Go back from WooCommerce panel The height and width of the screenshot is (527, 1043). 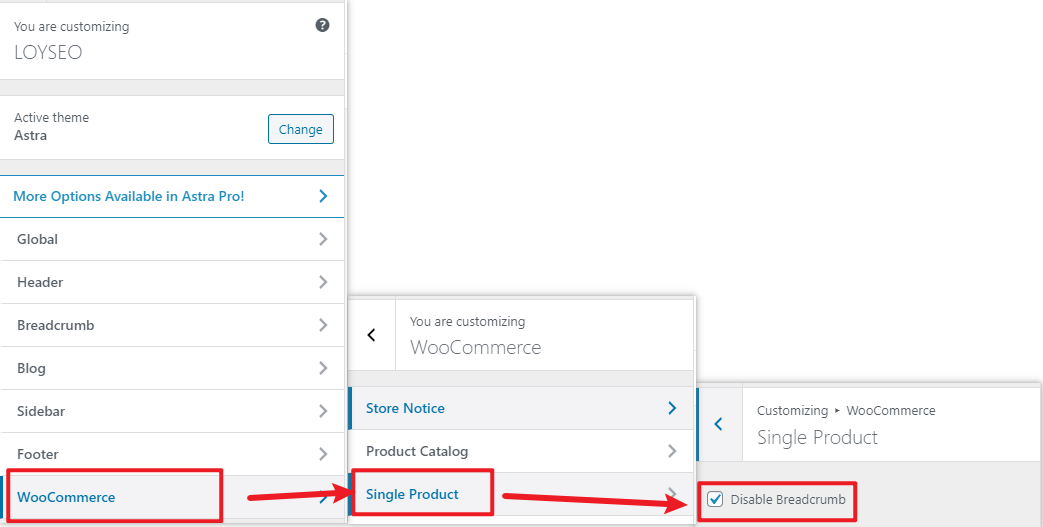[372, 335]
